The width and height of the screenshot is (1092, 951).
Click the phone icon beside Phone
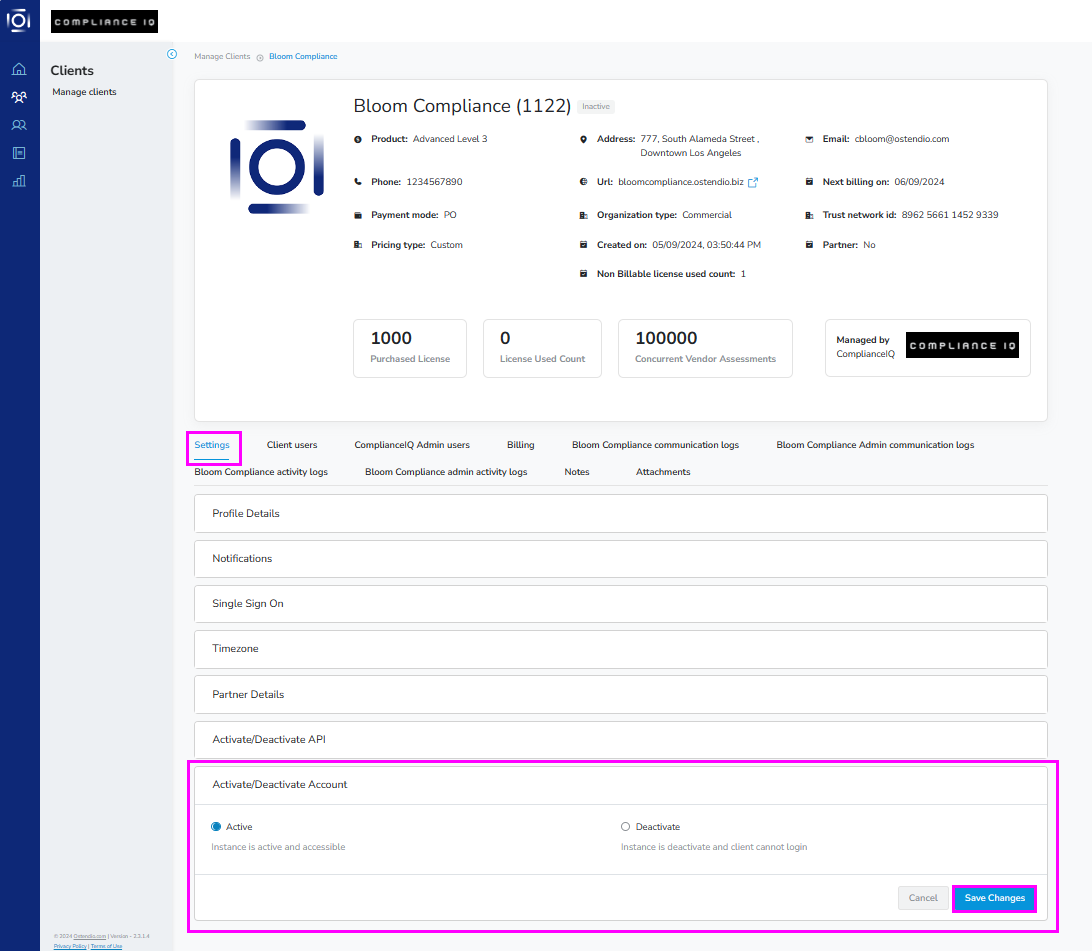coord(358,182)
